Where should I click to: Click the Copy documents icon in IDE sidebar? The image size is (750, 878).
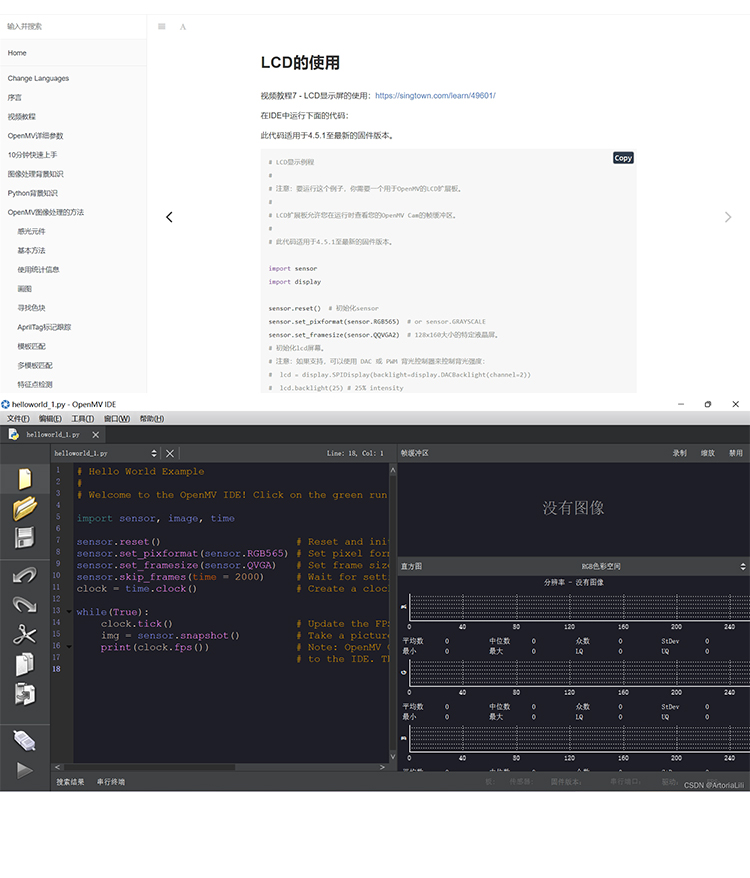pos(25,664)
